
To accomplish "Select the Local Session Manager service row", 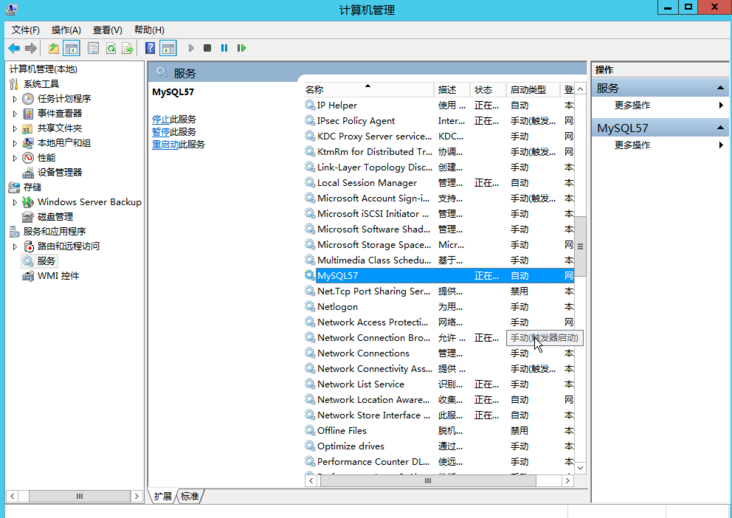I will (439, 183).
